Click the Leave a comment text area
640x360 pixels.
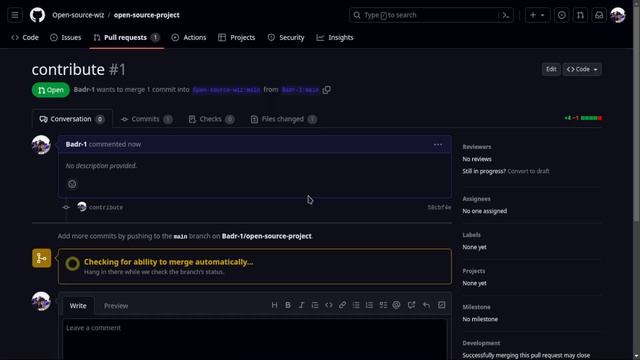(255, 340)
